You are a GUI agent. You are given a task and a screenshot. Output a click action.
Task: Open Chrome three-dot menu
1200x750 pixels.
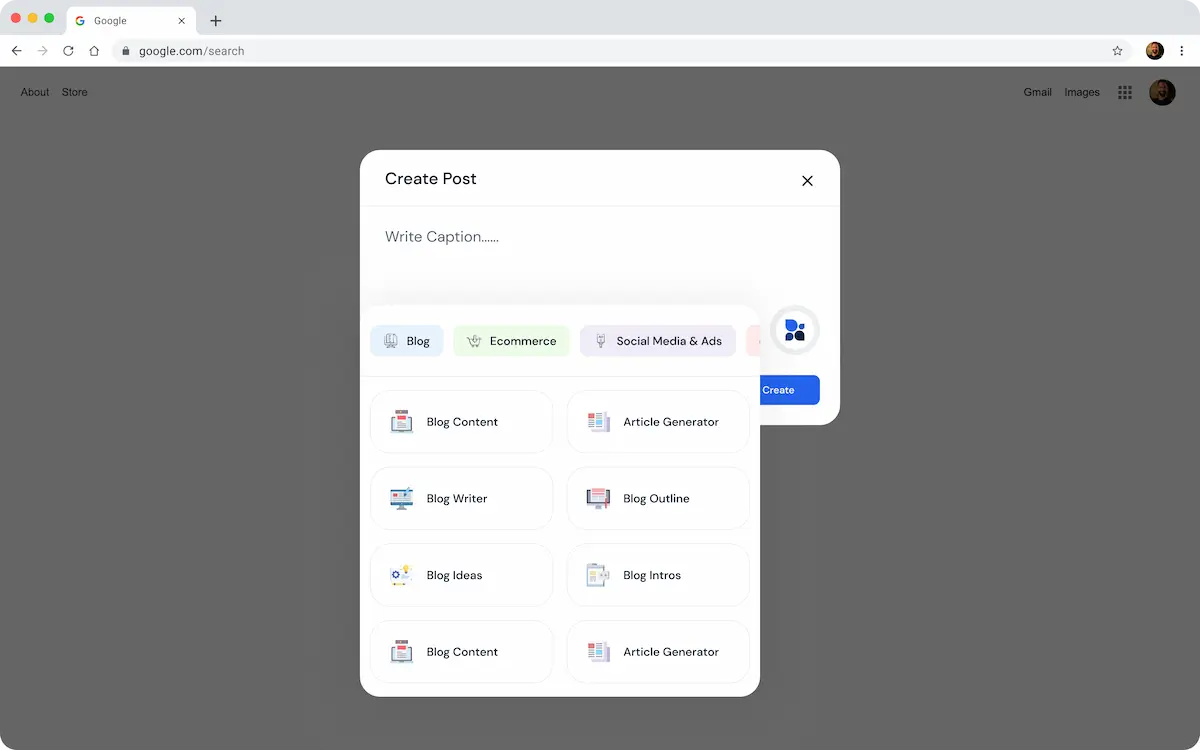tap(1181, 51)
